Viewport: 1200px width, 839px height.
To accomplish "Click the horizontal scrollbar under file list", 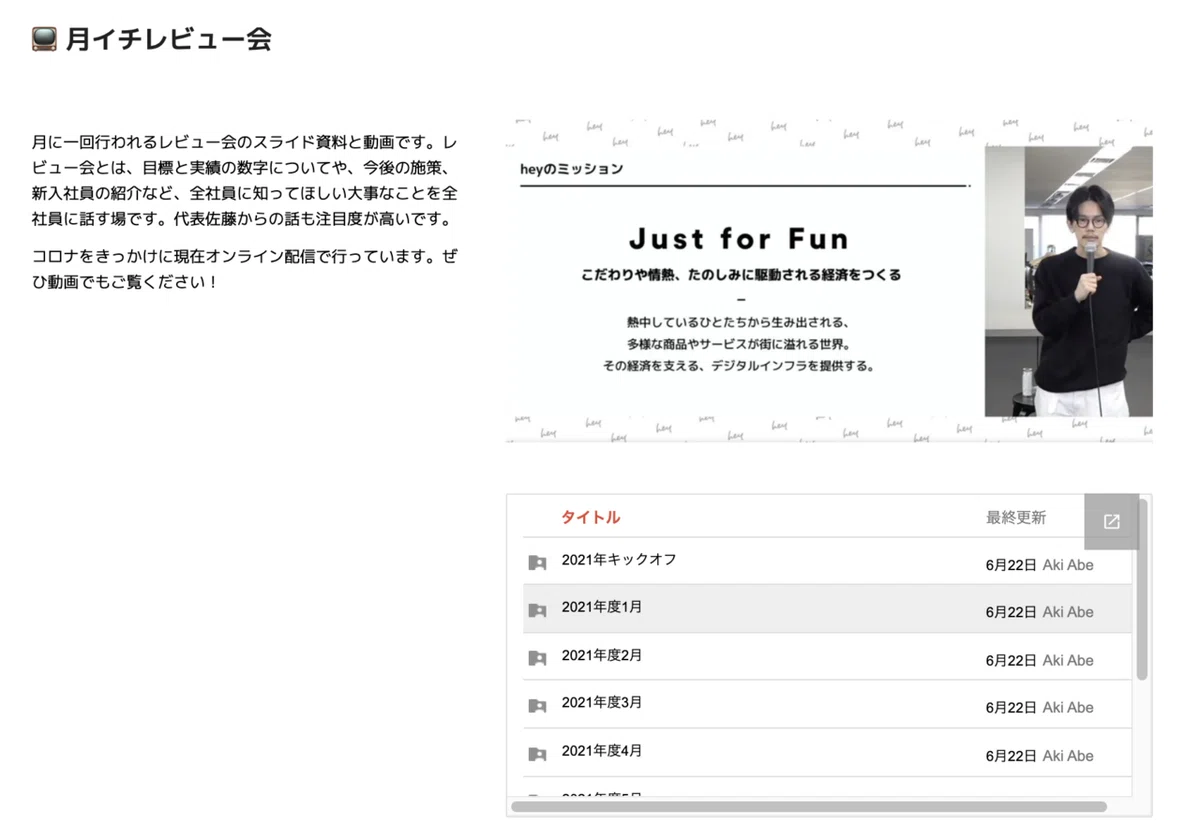I will (809, 806).
